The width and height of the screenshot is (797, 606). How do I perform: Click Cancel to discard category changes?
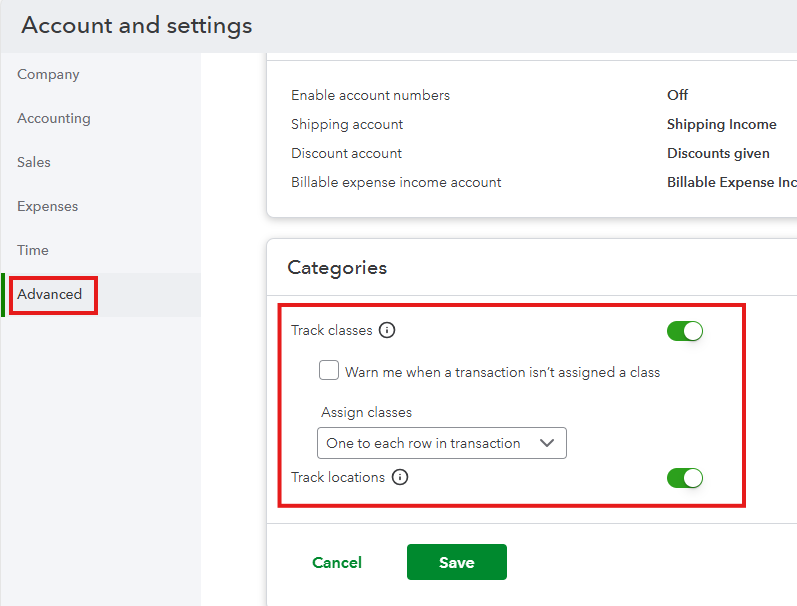click(x=337, y=563)
